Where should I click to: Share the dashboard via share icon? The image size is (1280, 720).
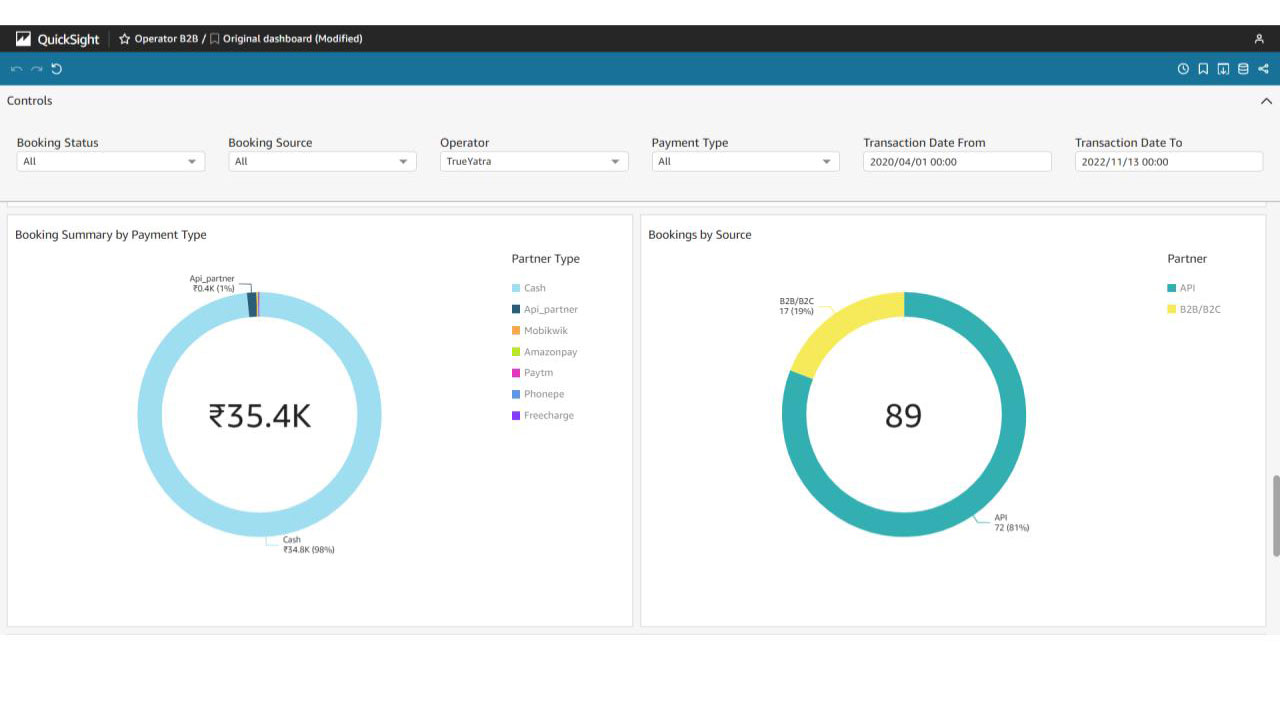(x=1263, y=69)
